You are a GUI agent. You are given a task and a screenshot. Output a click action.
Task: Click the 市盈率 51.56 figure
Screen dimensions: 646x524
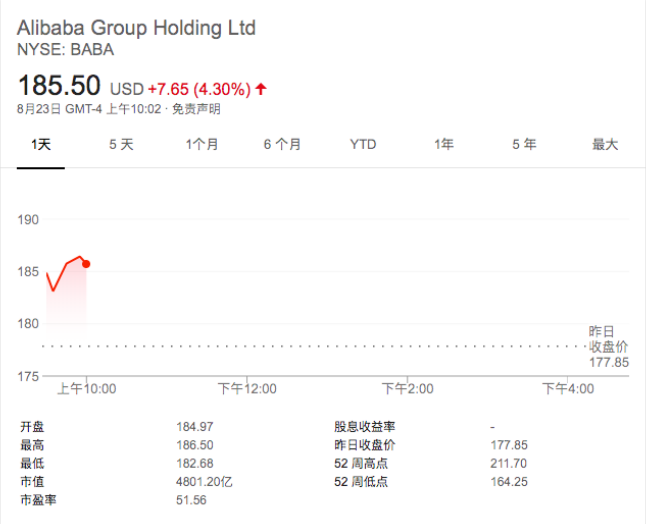coord(191,500)
